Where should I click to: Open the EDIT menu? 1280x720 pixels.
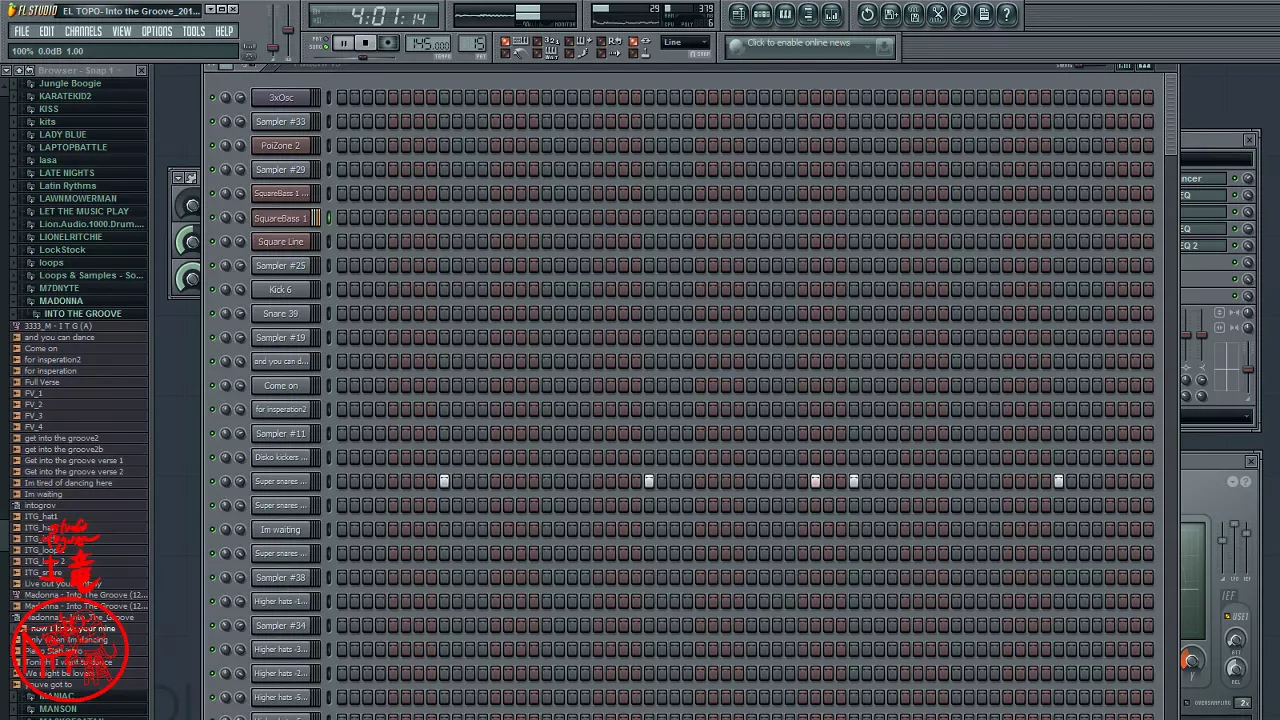[x=47, y=32]
